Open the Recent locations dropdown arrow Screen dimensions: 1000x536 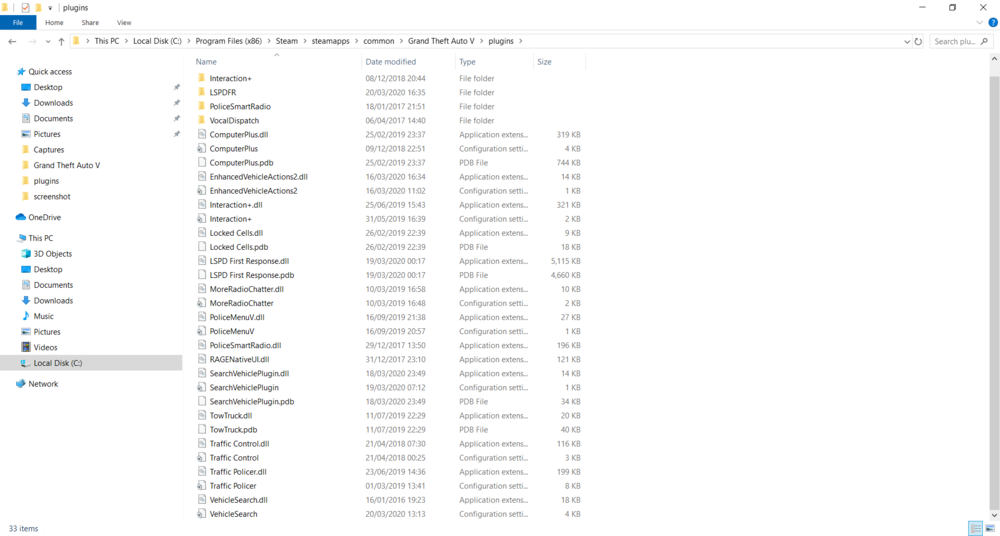point(48,41)
